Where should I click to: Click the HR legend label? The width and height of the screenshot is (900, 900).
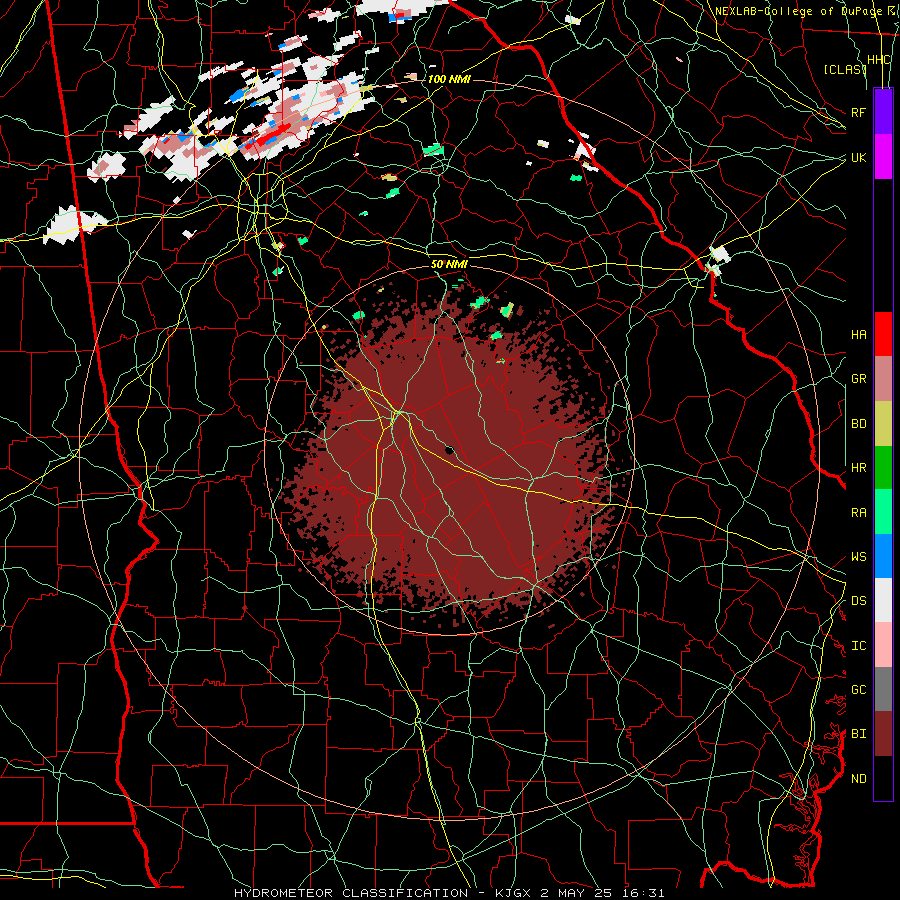[x=858, y=468]
